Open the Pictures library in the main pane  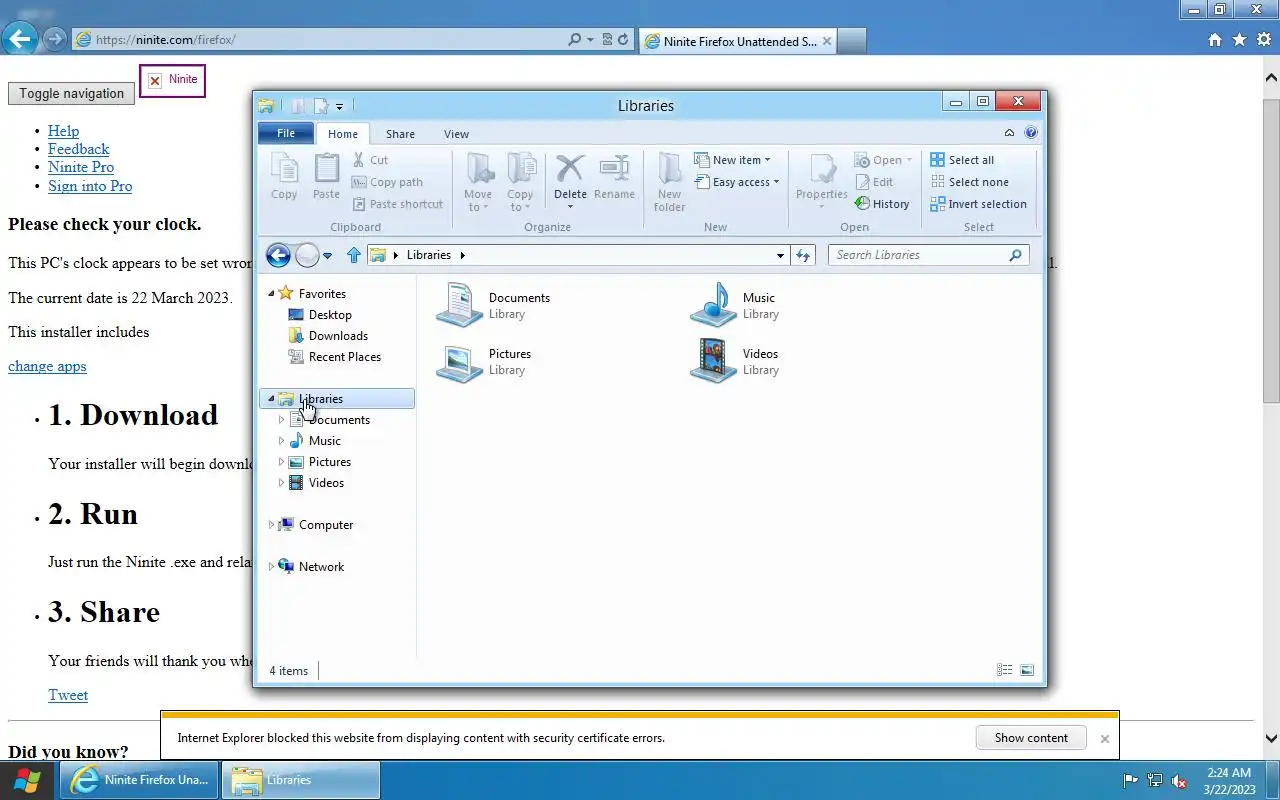pyautogui.click(x=484, y=361)
